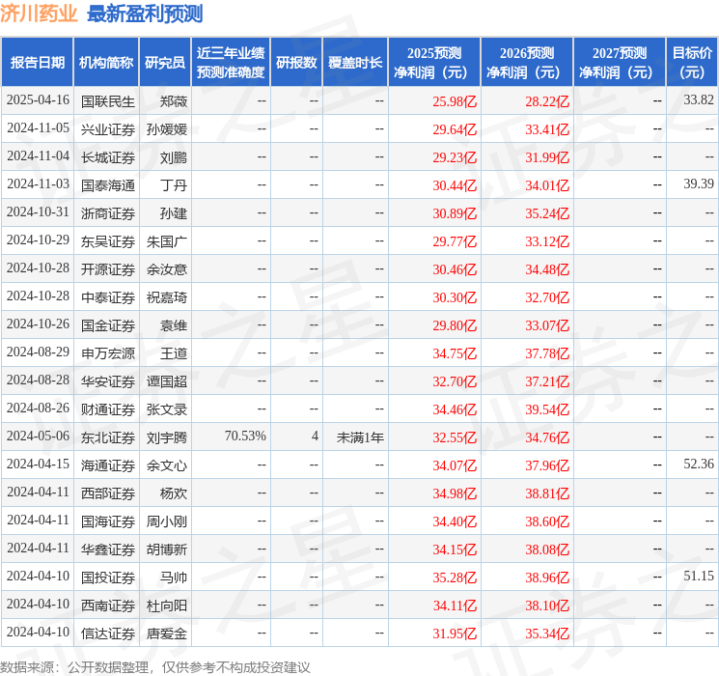This screenshot has width=719, height=676.
Task: Click analyst name 朱国广
Action: pyautogui.click(x=166, y=242)
